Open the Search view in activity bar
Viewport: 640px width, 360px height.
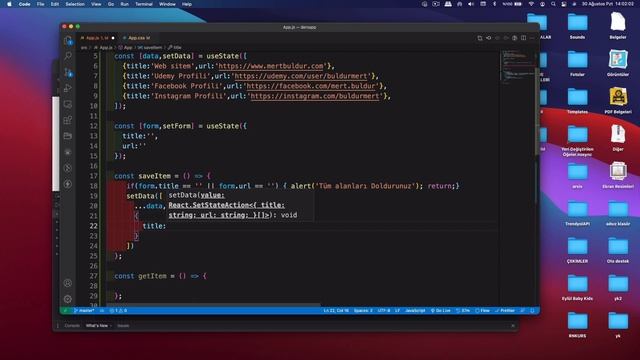coord(68,56)
